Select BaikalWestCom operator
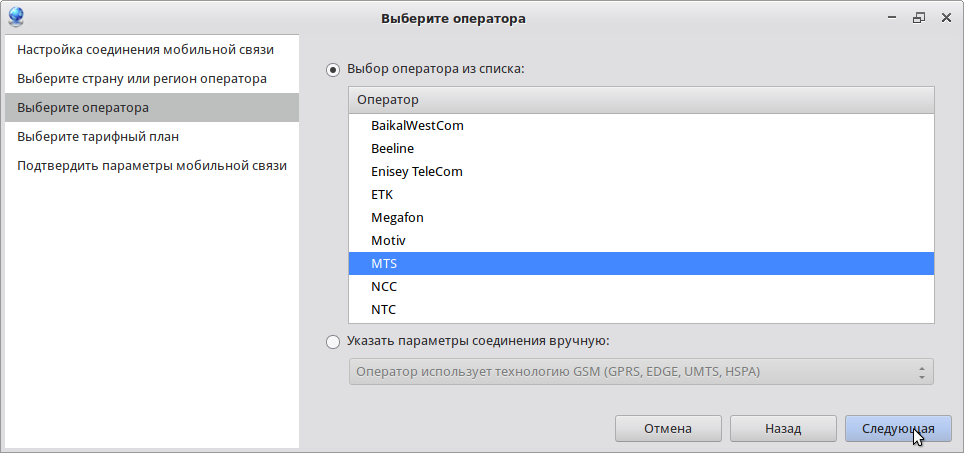Viewport: 964px width, 453px height. (417, 126)
